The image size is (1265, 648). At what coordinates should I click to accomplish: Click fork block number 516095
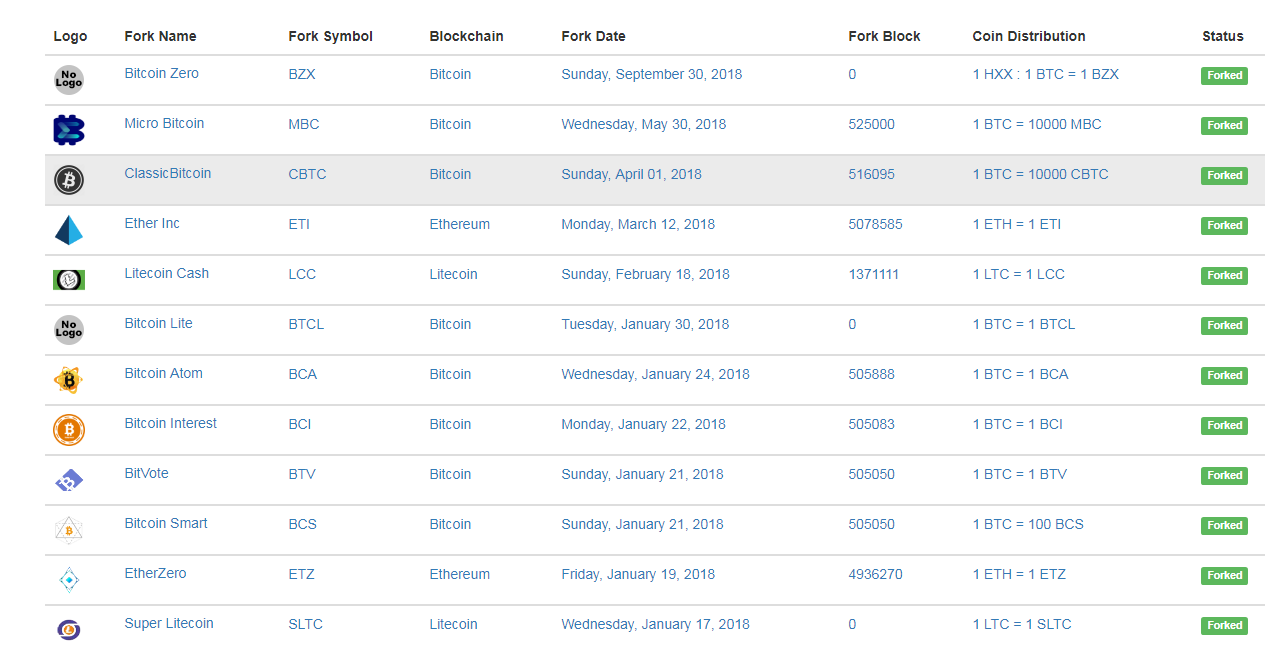[x=871, y=174]
